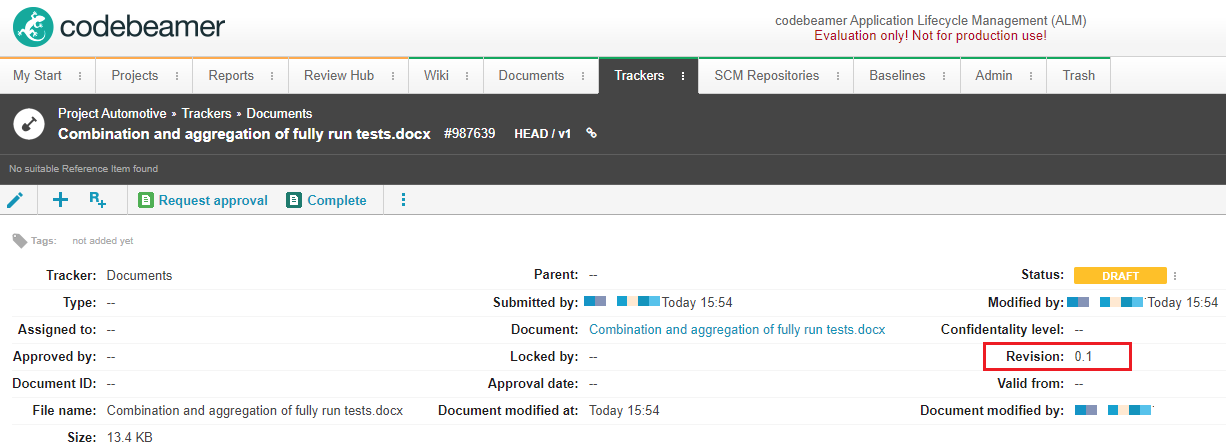Click the Revision value 0.1 field
1226x445 pixels.
point(1083,356)
